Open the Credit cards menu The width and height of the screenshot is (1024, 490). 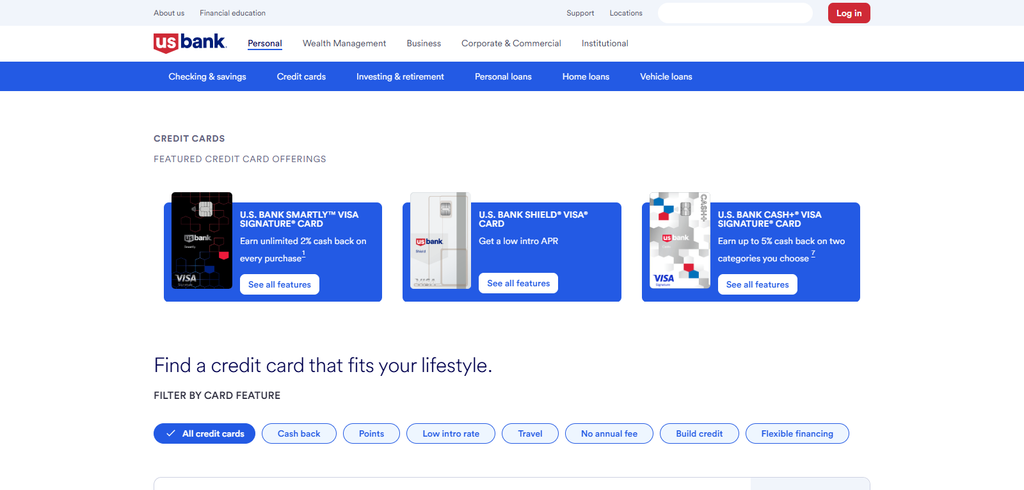(301, 76)
